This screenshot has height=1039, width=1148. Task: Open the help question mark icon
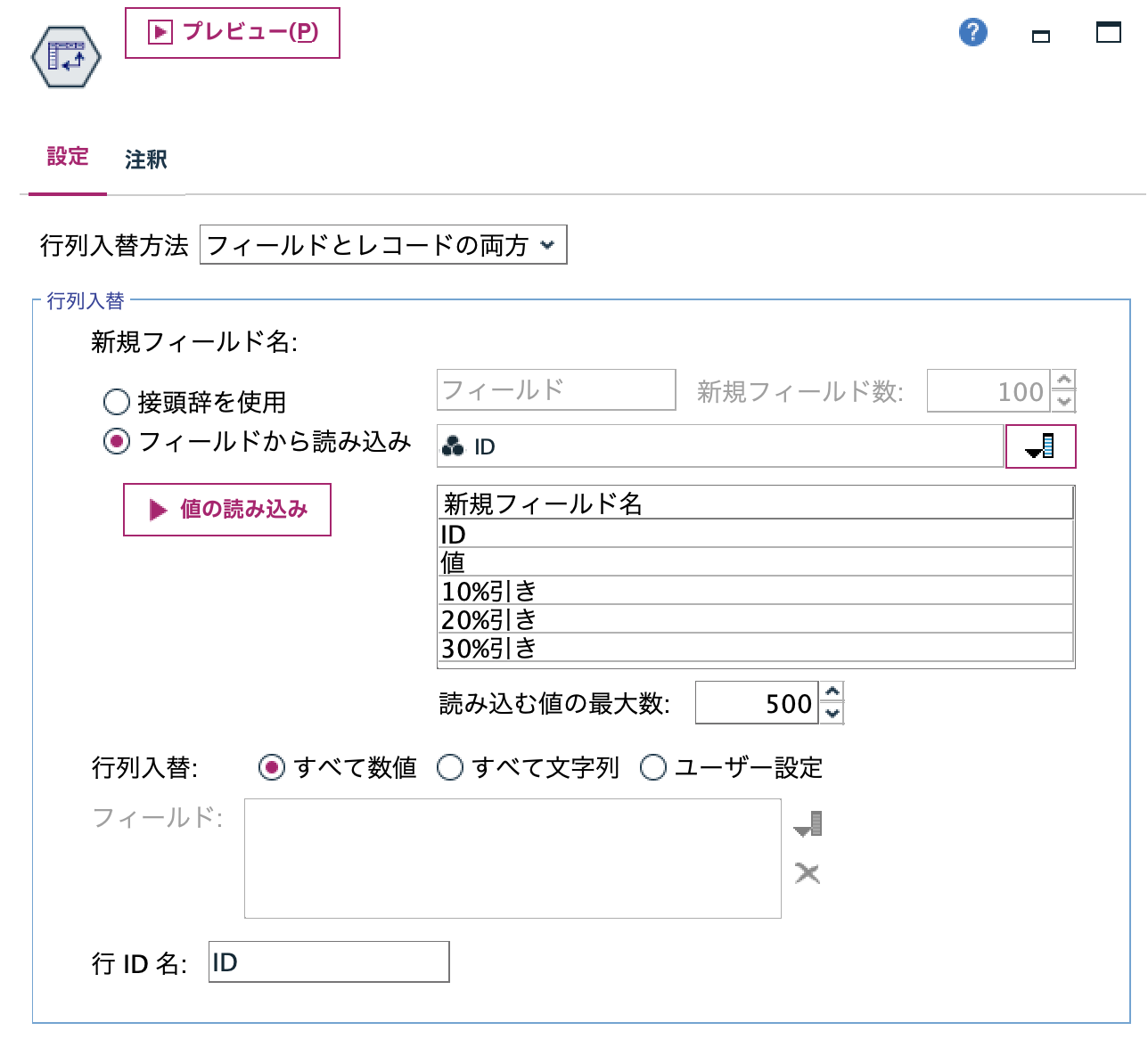pyautogui.click(x=973, y=32)
